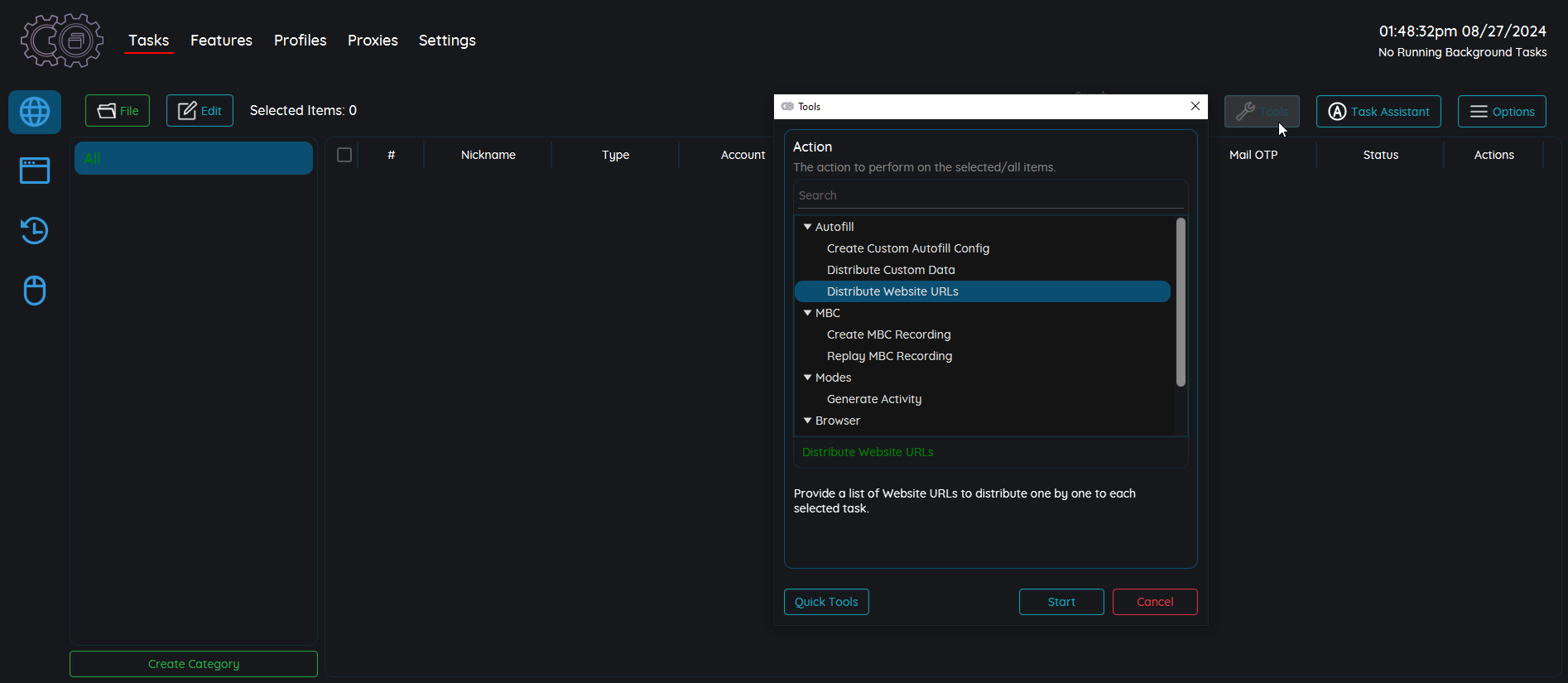Click the gear logo icon

tap(62, 40)
